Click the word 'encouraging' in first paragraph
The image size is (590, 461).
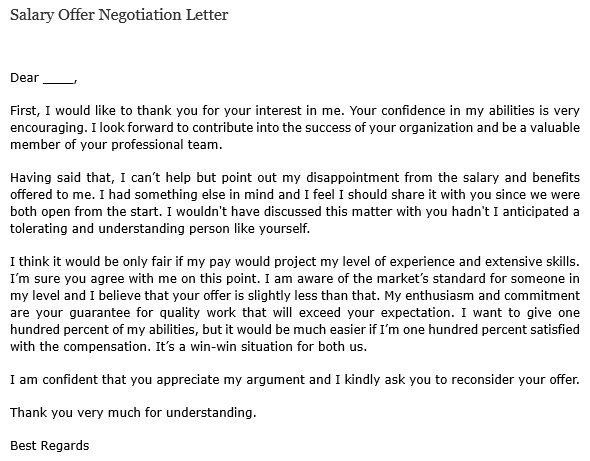49,128
